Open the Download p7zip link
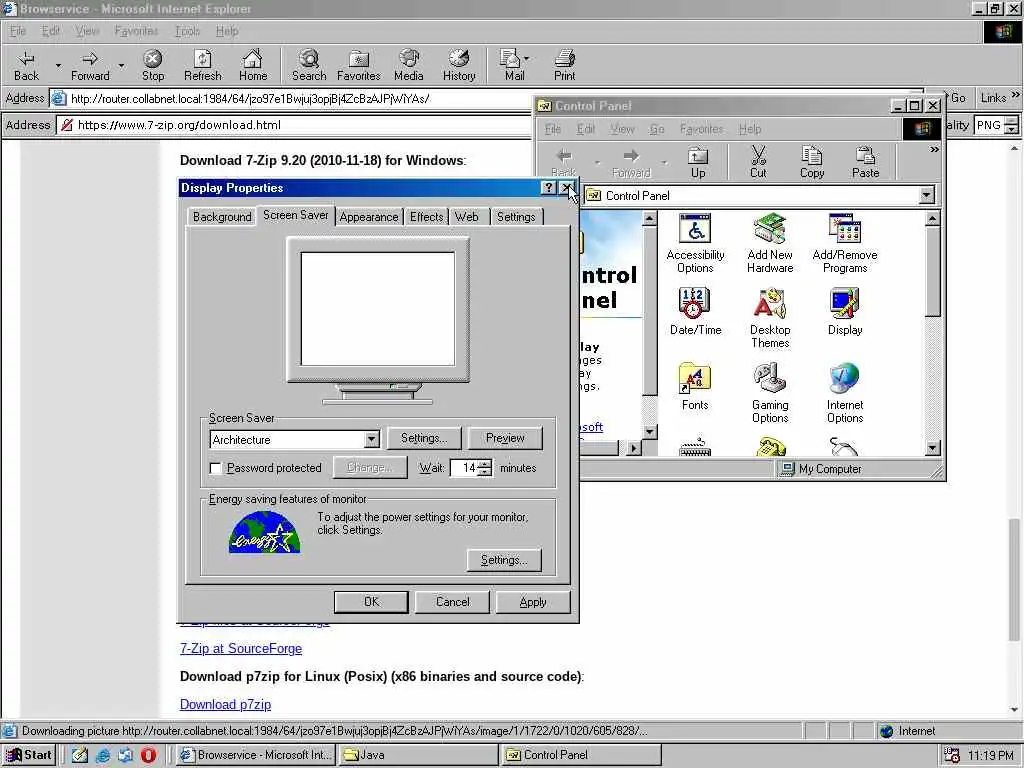Image resolution: width=1024 pixels, height=768 pixels. click(225, 705)
